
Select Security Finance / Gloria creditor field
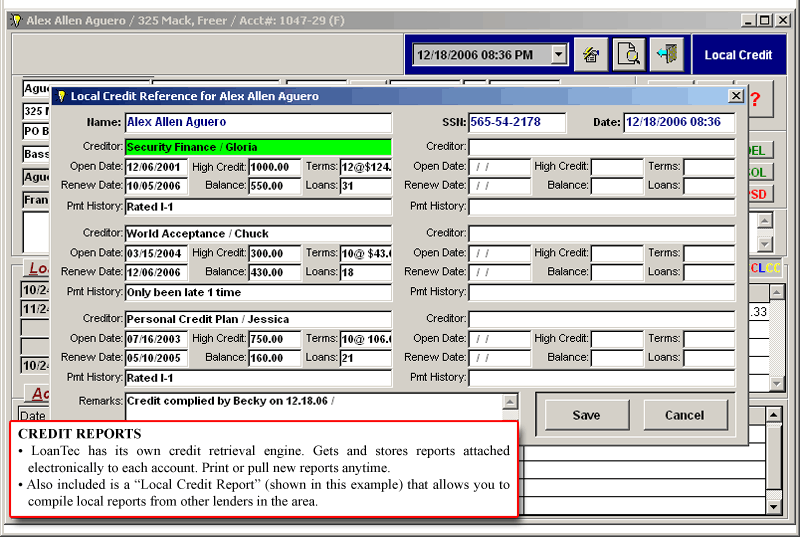pyautogui.click(x=258, y=147)
